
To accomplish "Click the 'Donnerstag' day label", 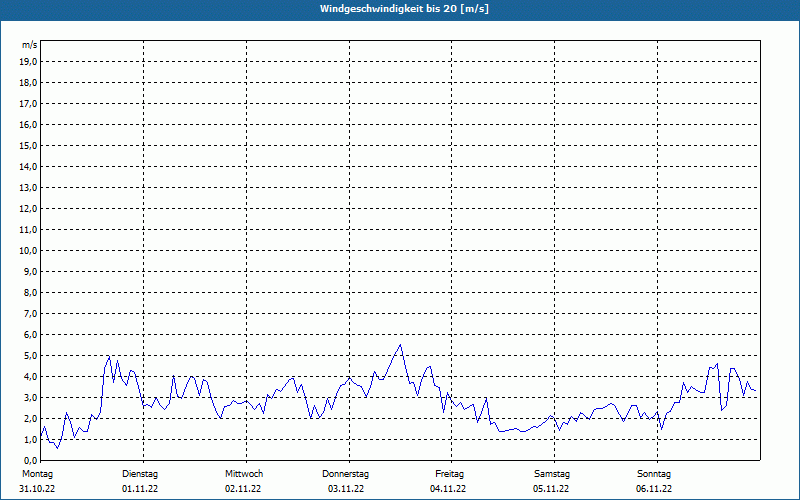I will pos(345,474).
